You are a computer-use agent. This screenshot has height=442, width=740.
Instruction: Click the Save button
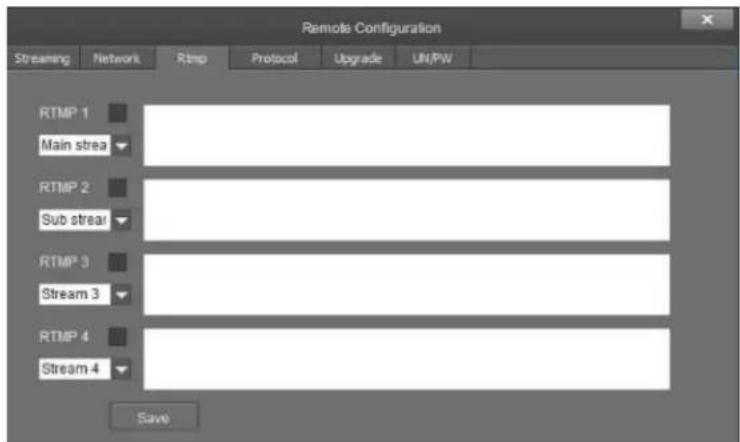(x=154, y=417)
